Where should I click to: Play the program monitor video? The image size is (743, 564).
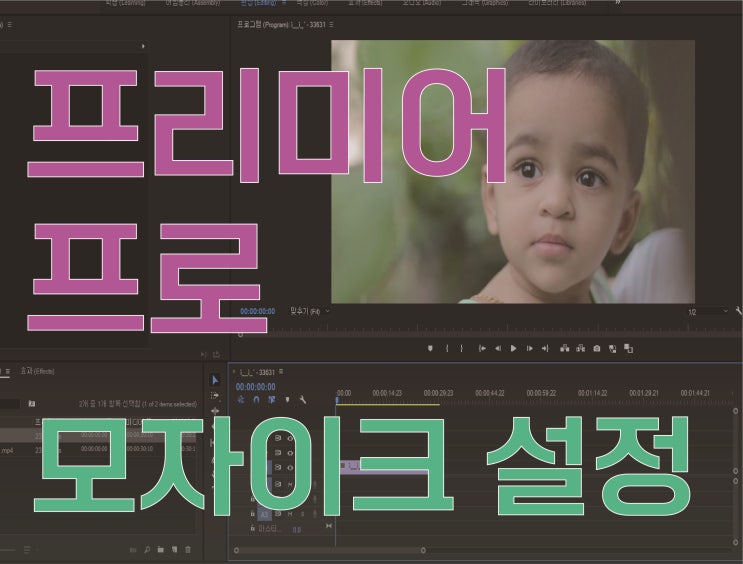click(513, 348)
